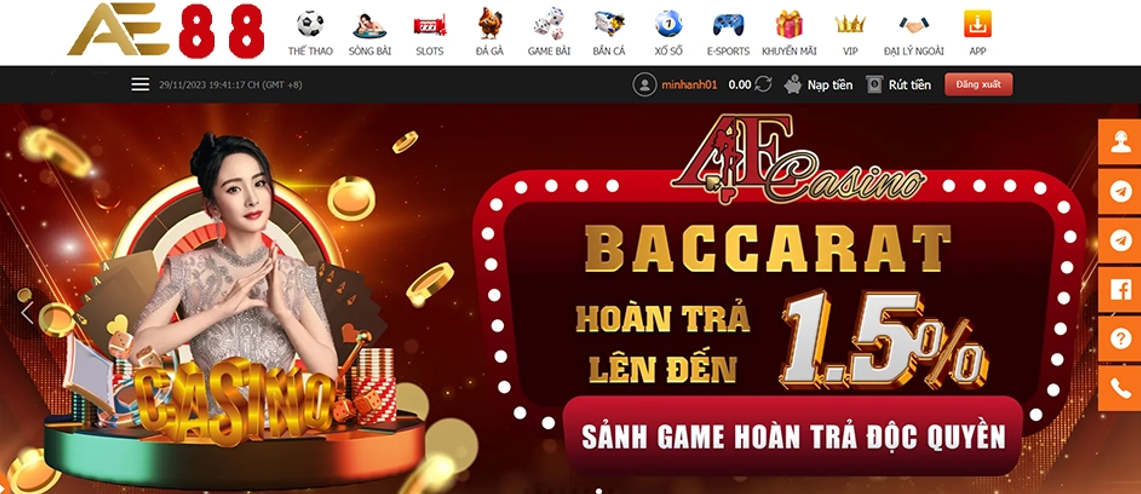This screenshot has width=1141, height=494.
Task: Open the Đại Lý Ngoài handshake icon
Action: (914, 25)
